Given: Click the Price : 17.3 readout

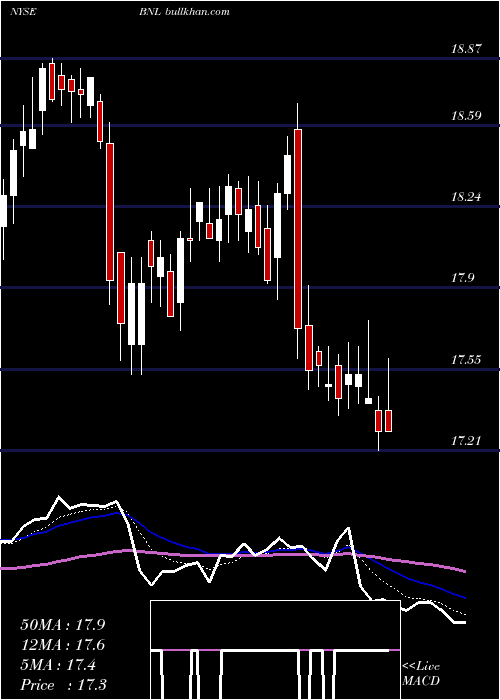Looking at the screenshot, I should point(63,685).
